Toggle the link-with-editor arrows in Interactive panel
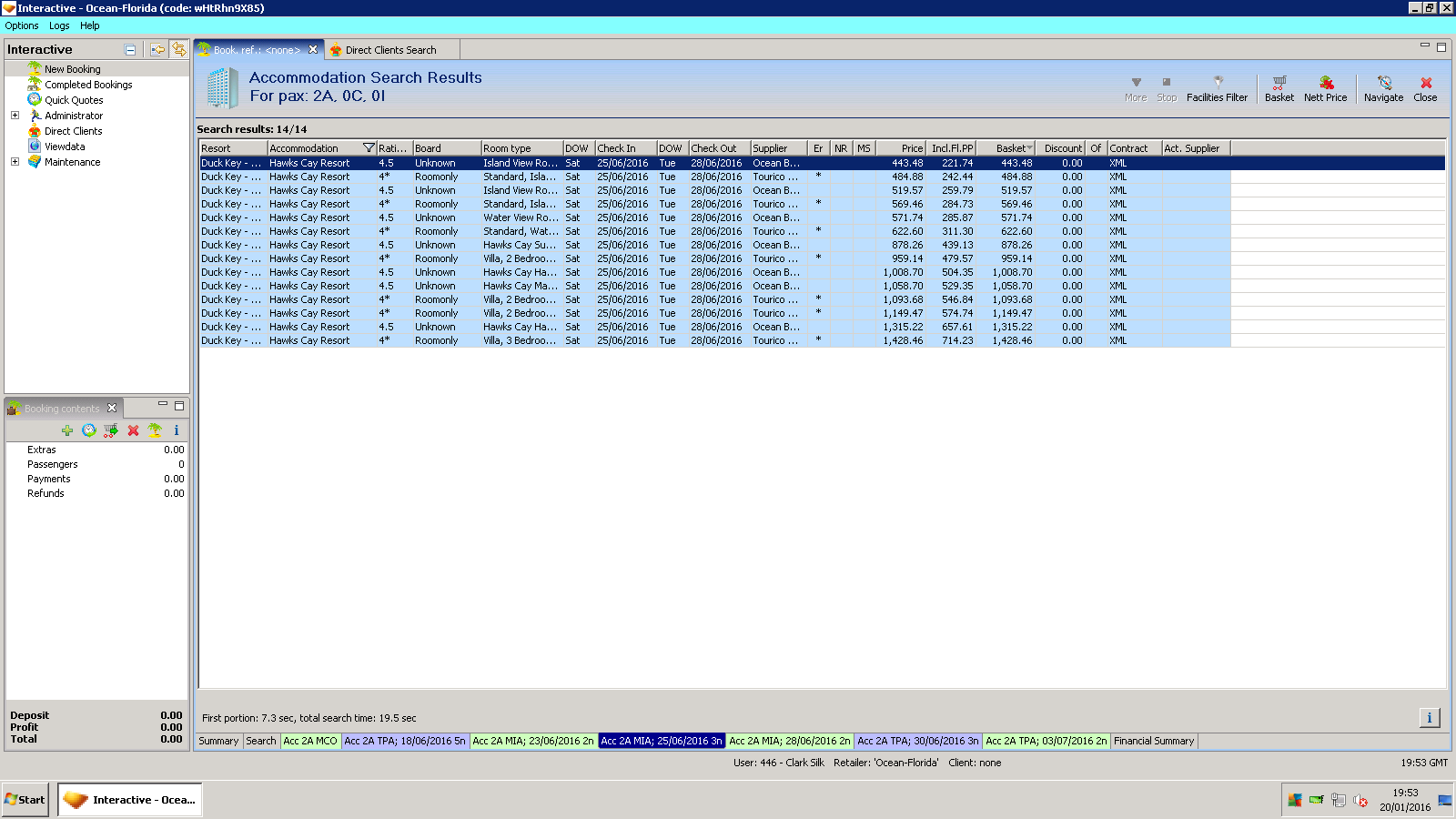 coord(179,49)
